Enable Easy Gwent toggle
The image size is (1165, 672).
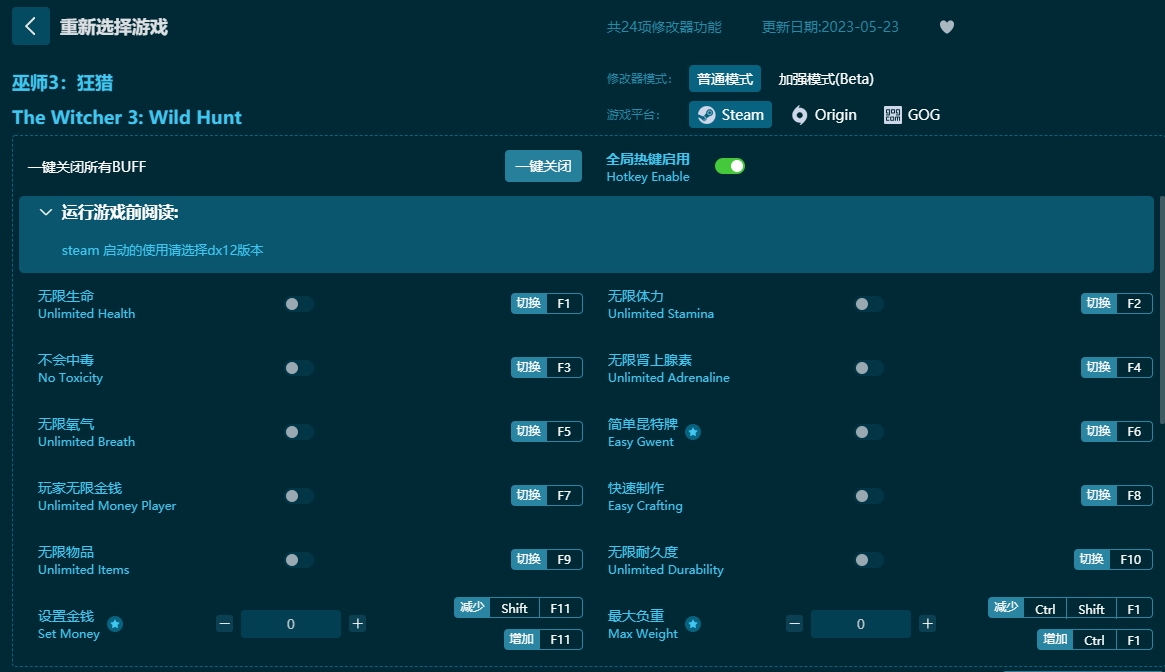(869, 432)
